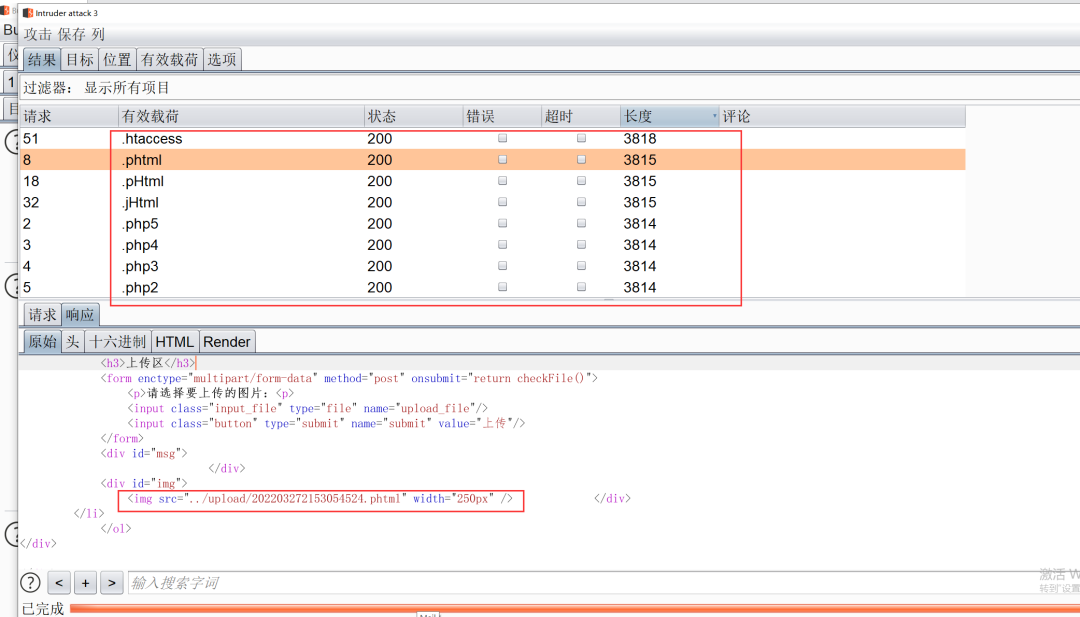
Task: Click sort arrow on 长度 column
Action: [x=713, y=117]
